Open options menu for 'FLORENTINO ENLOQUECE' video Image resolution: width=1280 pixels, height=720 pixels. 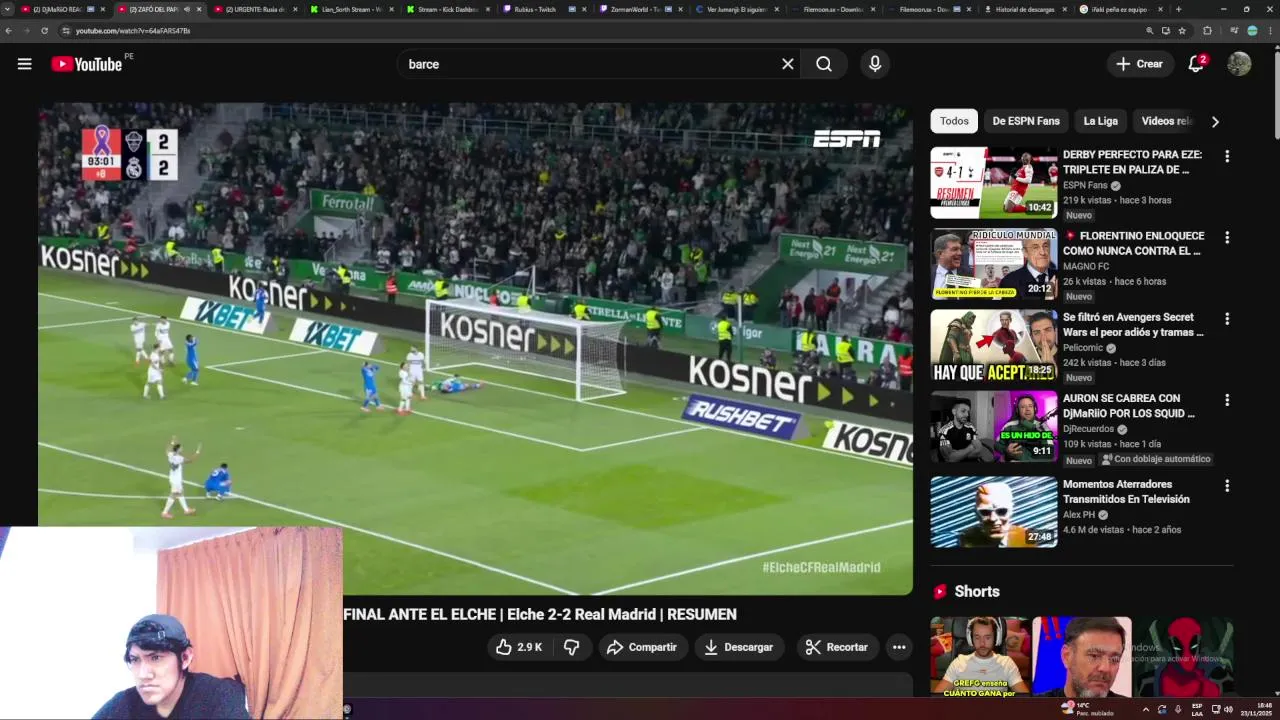[x=1227, y=238]
